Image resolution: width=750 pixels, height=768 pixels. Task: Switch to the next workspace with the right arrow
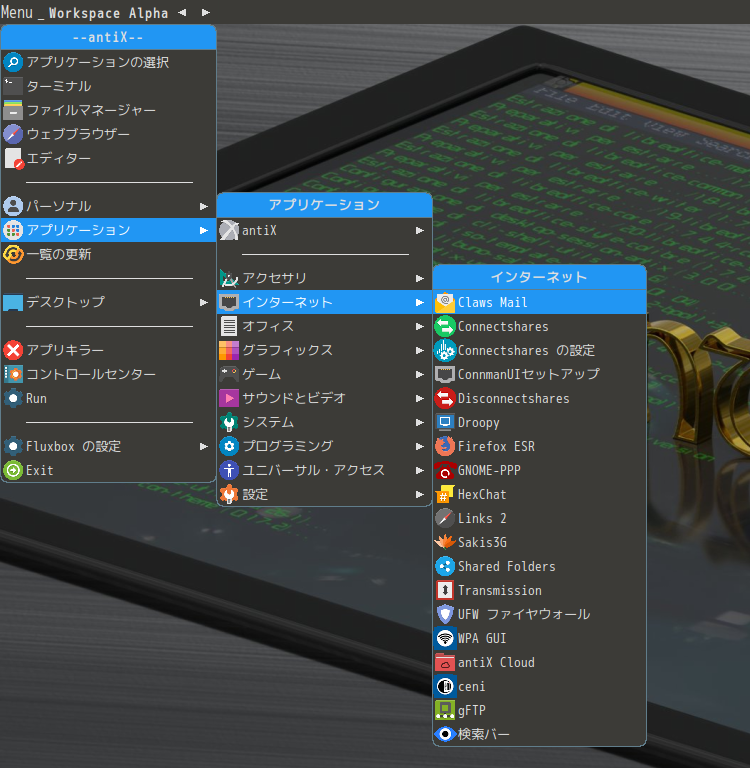(206, 12)
